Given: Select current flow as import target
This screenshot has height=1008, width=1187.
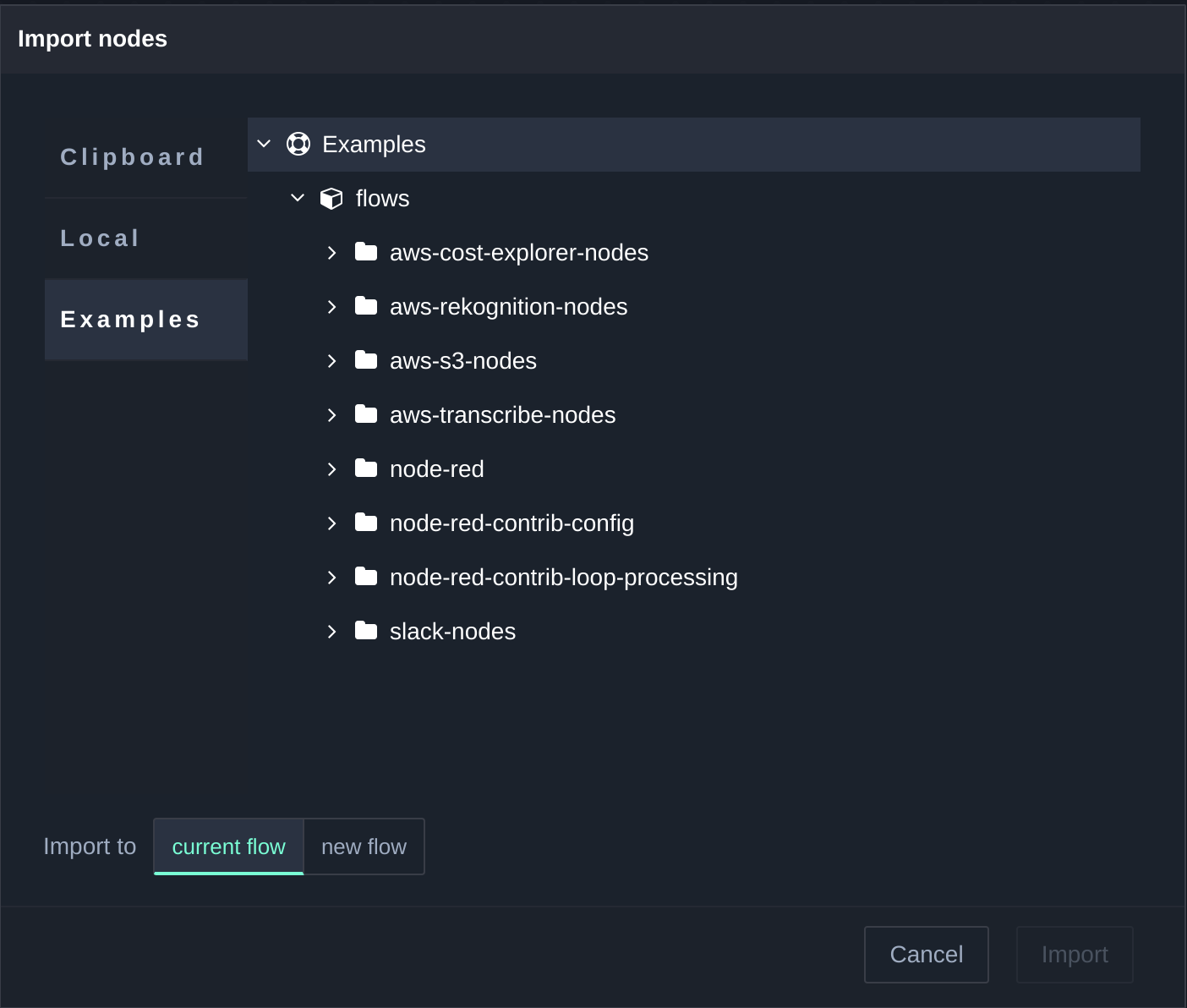Looking at the screenshot, I should point(228,846).
